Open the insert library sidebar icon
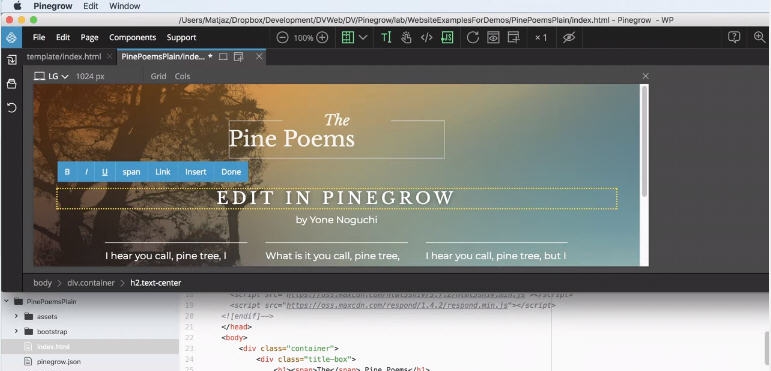The height and width of the screenshot is (371, 771). click(11, 60)
